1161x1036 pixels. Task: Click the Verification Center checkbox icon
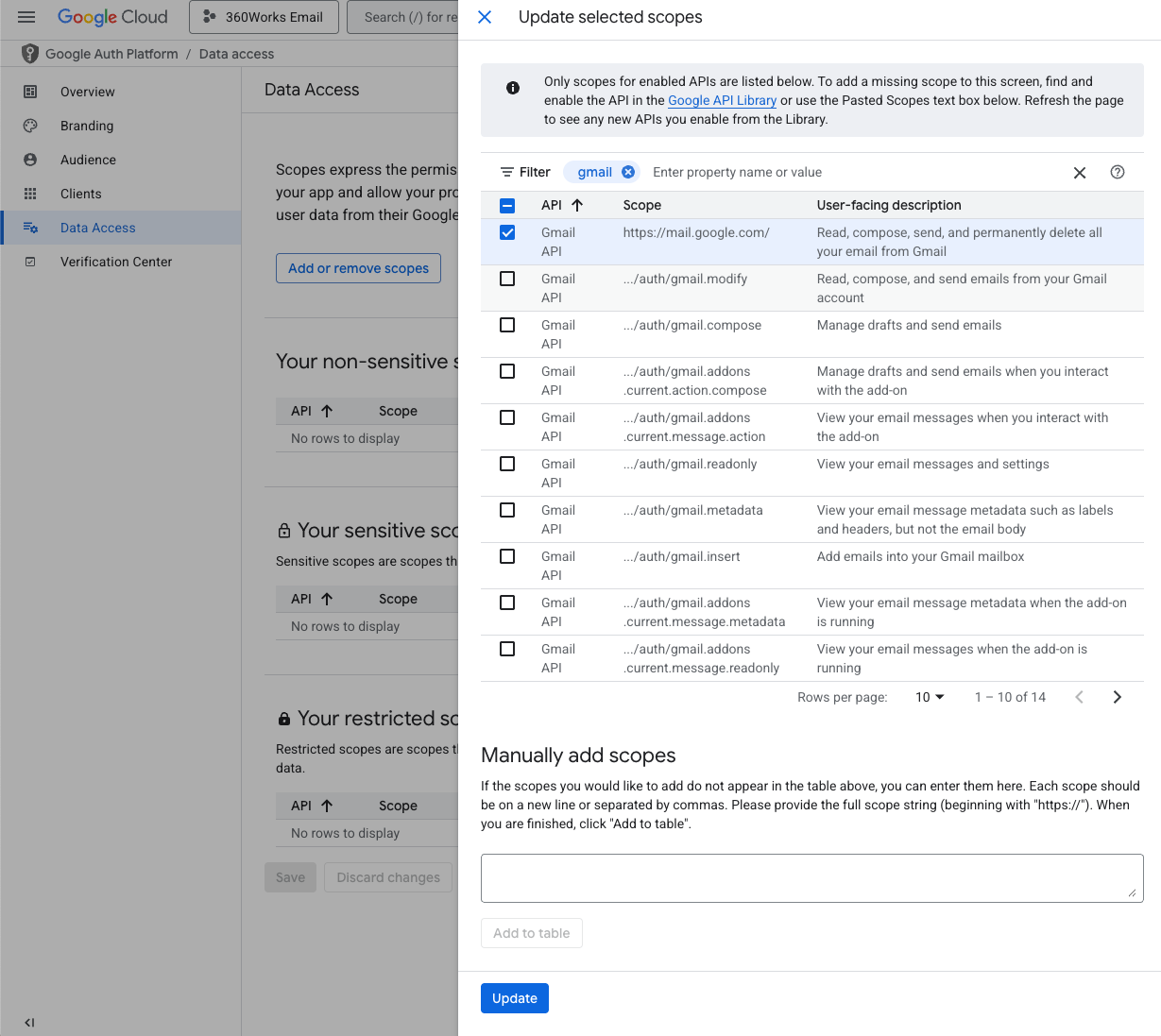click(30, 262)
